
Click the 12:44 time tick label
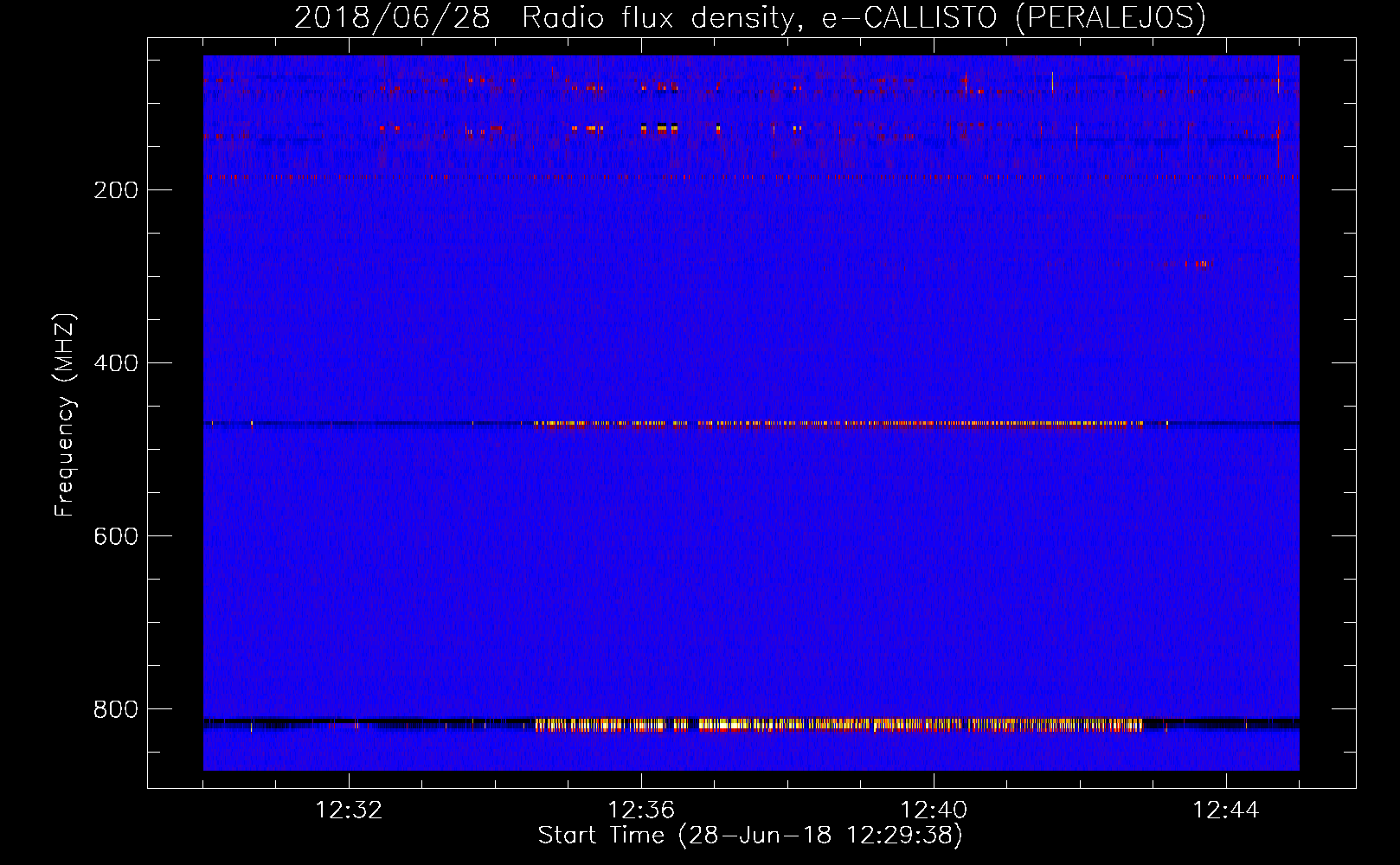pos(1226,811)
